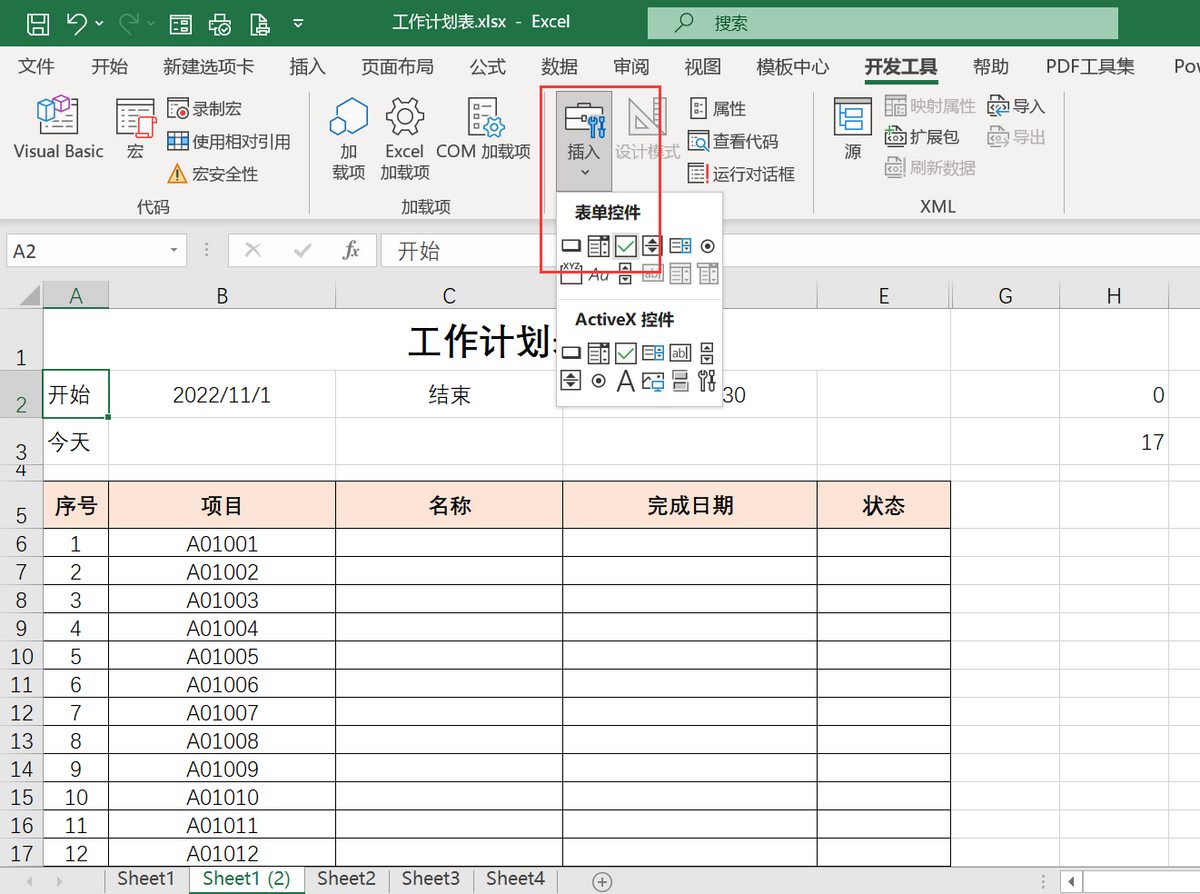Open COM 加载项 dialog

coord(483,130)
